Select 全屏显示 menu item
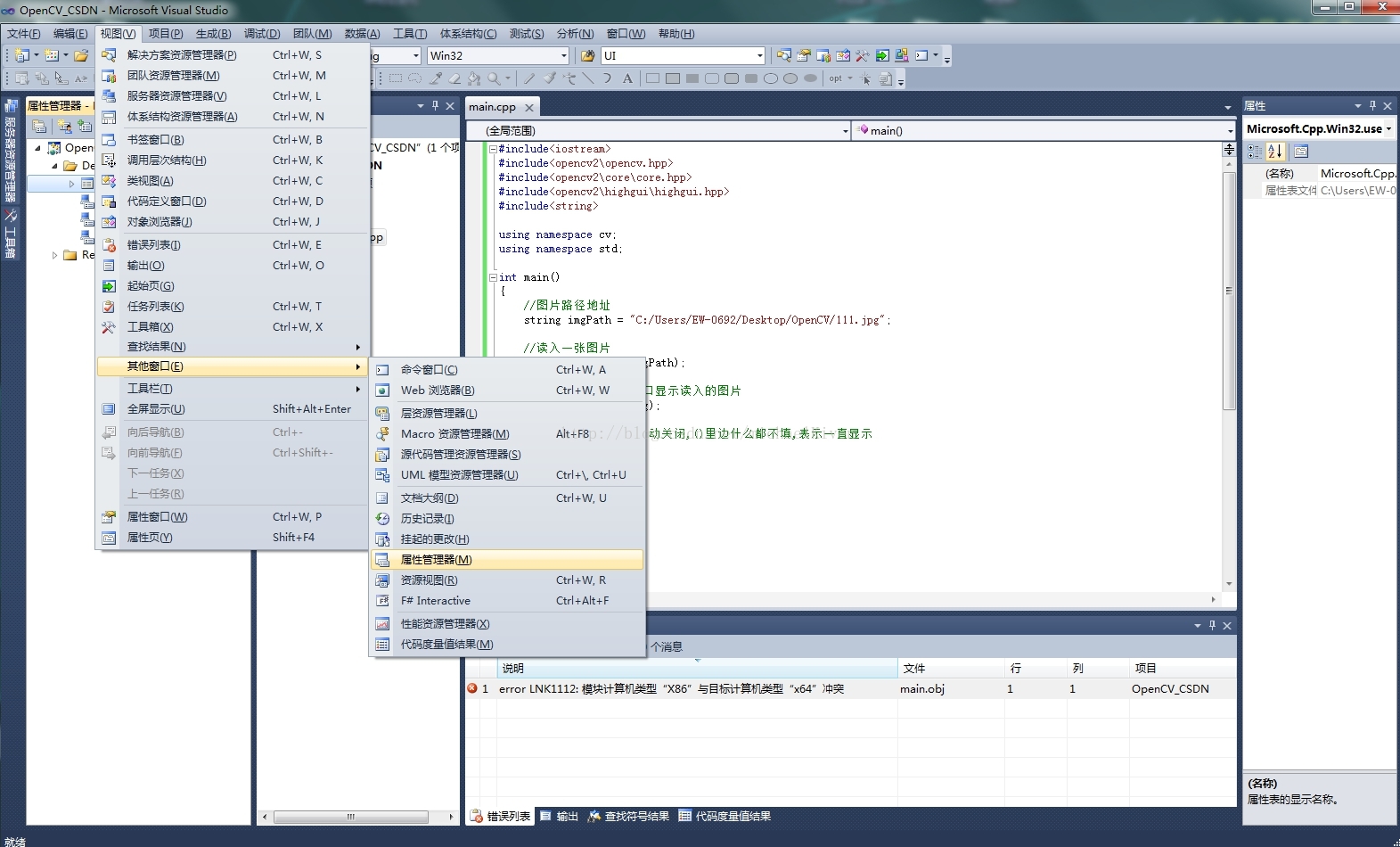 click(x=233, y=408)
